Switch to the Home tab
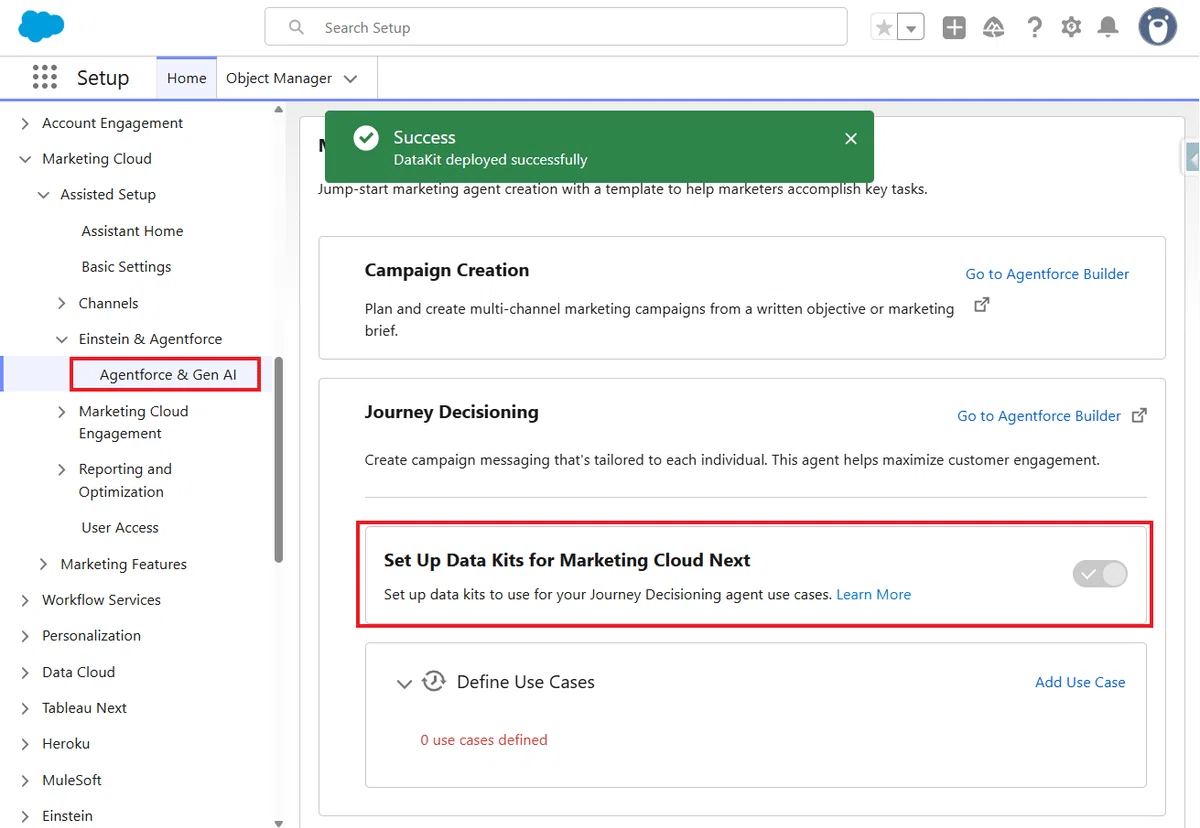This screenshot has width=1200, height=828. click(187, 78)
